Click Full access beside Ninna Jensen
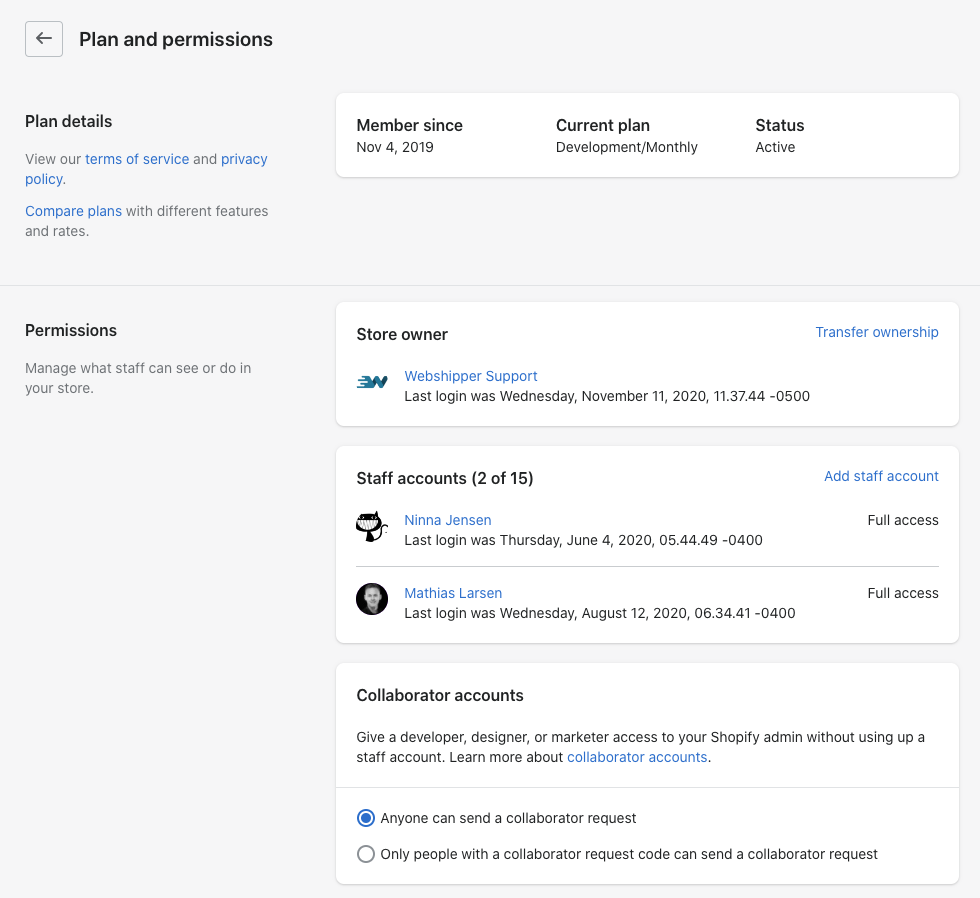 point(902,520)
